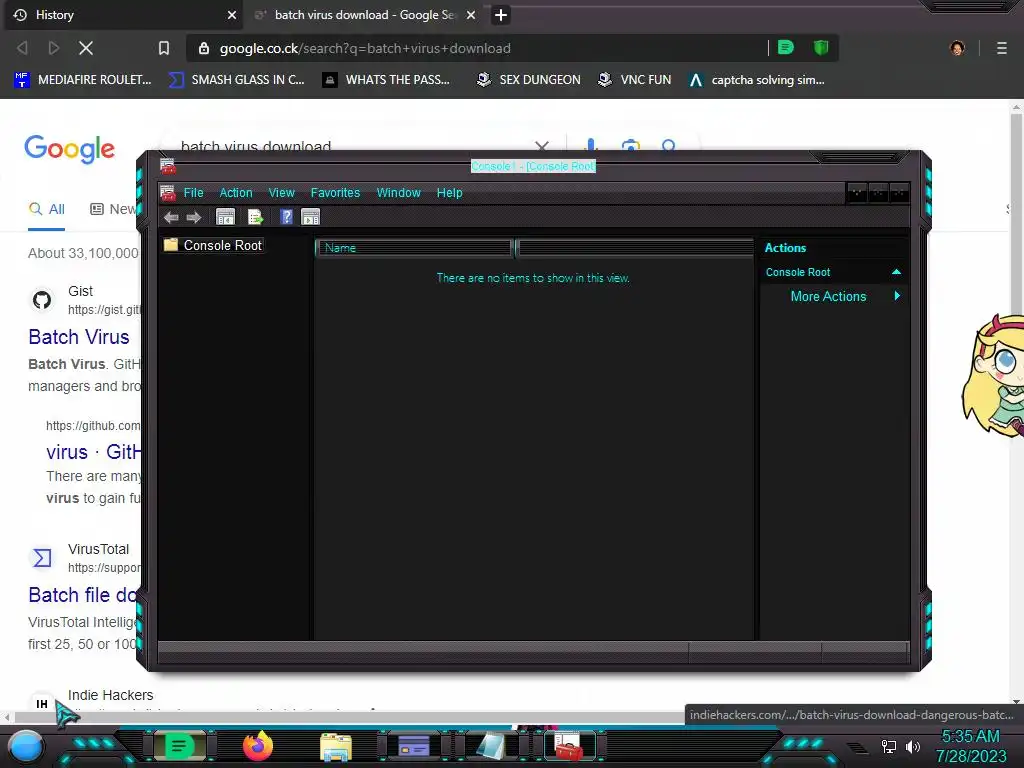The width and height of the screenshot is (1024, 768).
Task: Open the Batch file VirusTotal result
Action: pyautogui.click(x=84, y=595)
